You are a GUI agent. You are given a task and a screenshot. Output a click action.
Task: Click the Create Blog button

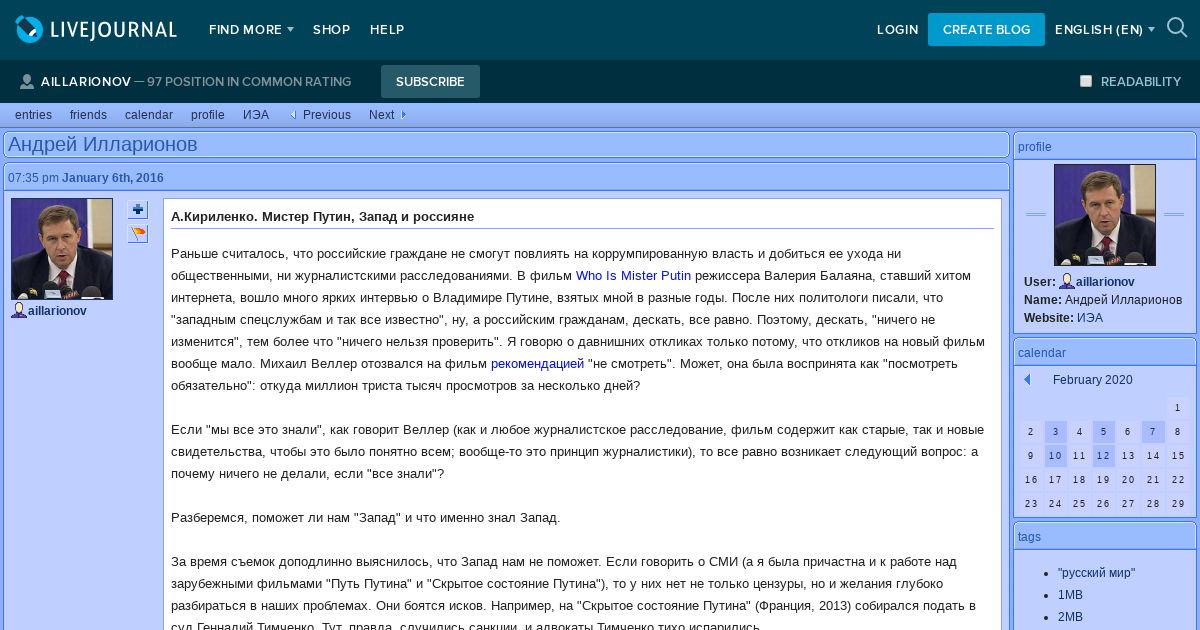click(986, 30)
